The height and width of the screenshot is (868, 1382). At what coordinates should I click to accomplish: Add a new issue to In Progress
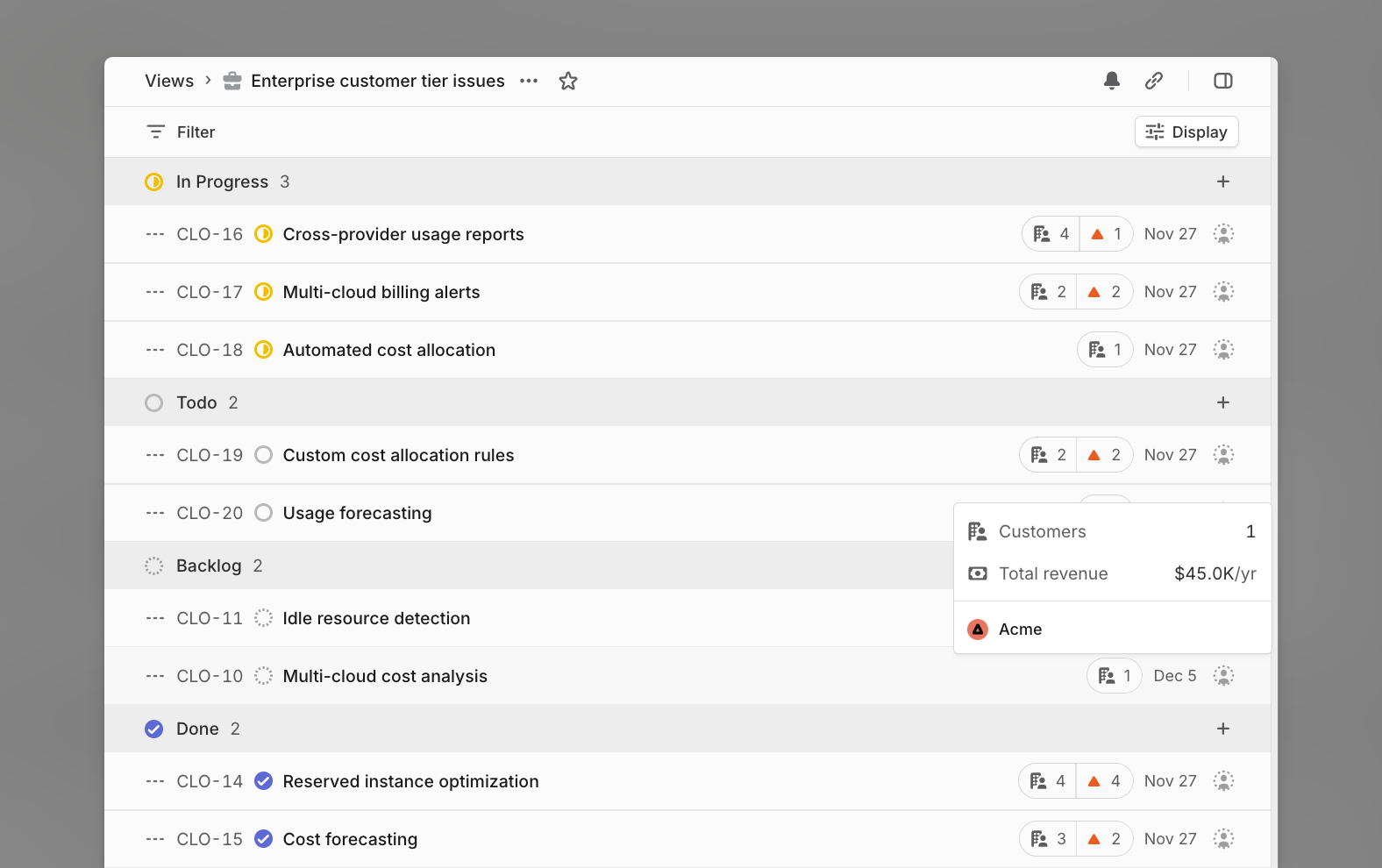click(1222, 181)
